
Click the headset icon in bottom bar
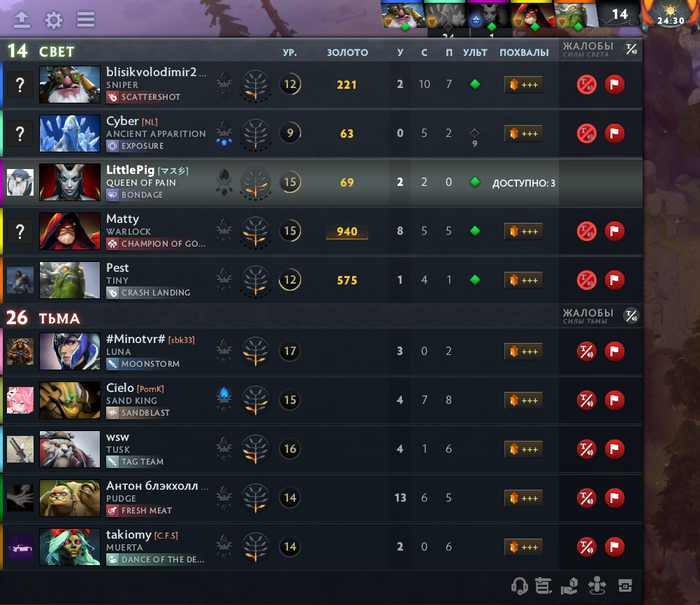coord(519,586)
